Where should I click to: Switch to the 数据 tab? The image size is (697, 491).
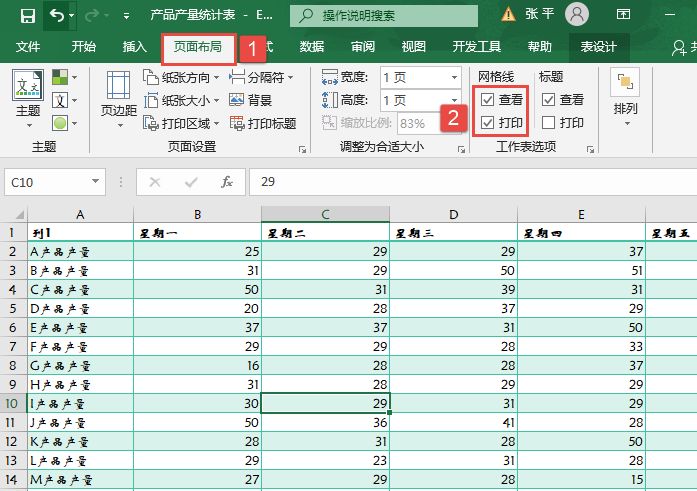pyautogui.click(x=312, y=47)
